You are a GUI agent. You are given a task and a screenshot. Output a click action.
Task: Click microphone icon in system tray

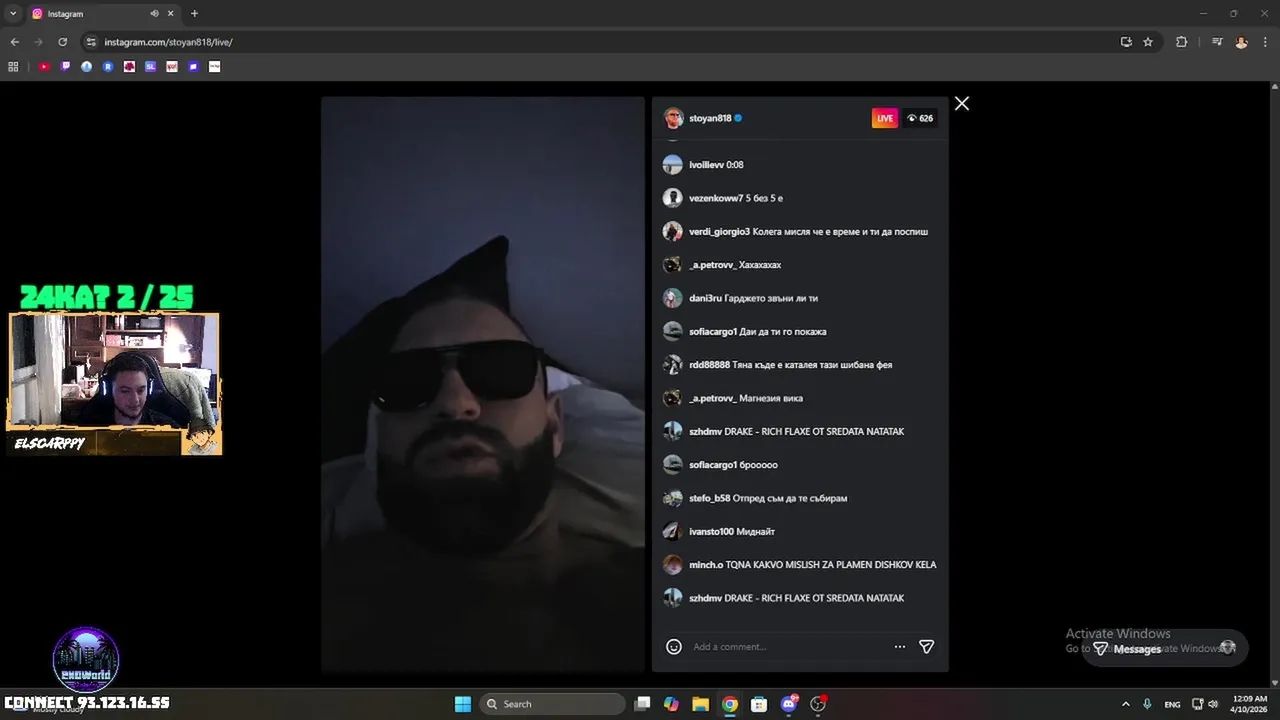(1147, 704)
